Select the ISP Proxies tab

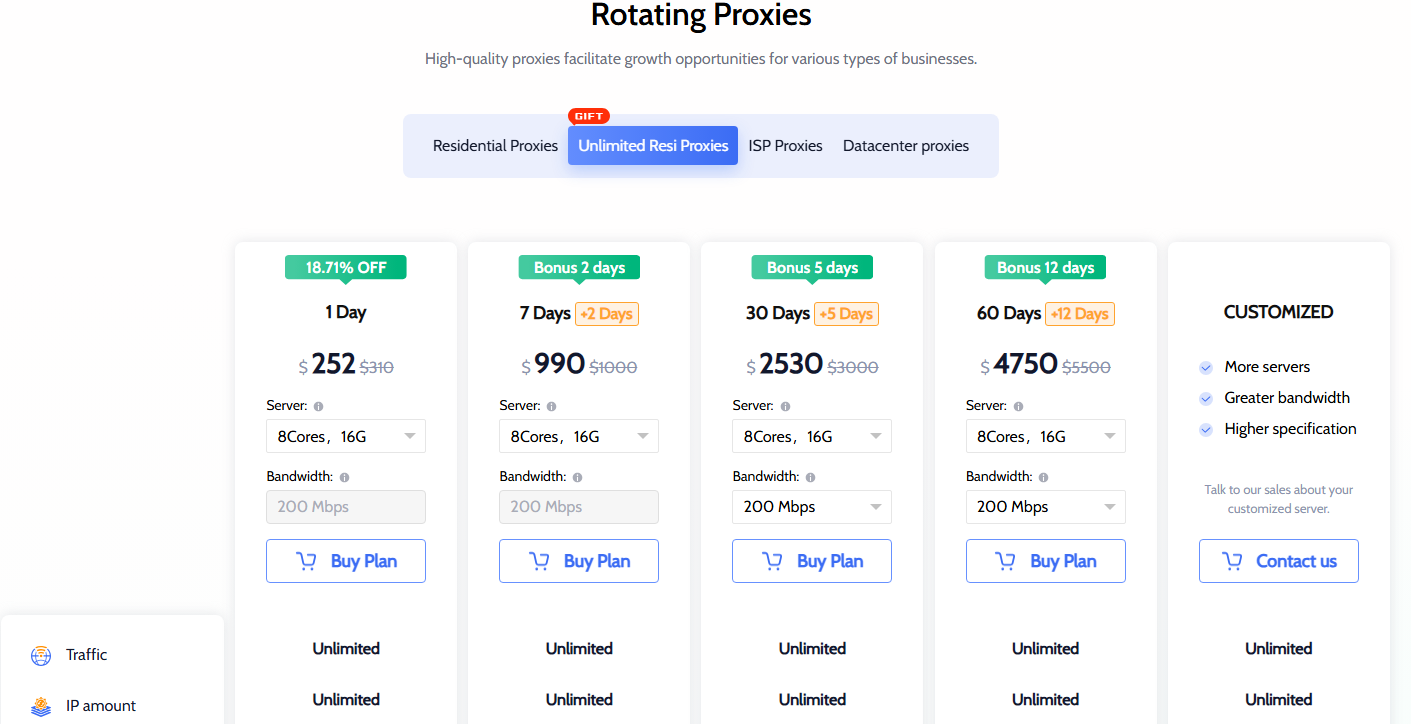click(785, 146)
